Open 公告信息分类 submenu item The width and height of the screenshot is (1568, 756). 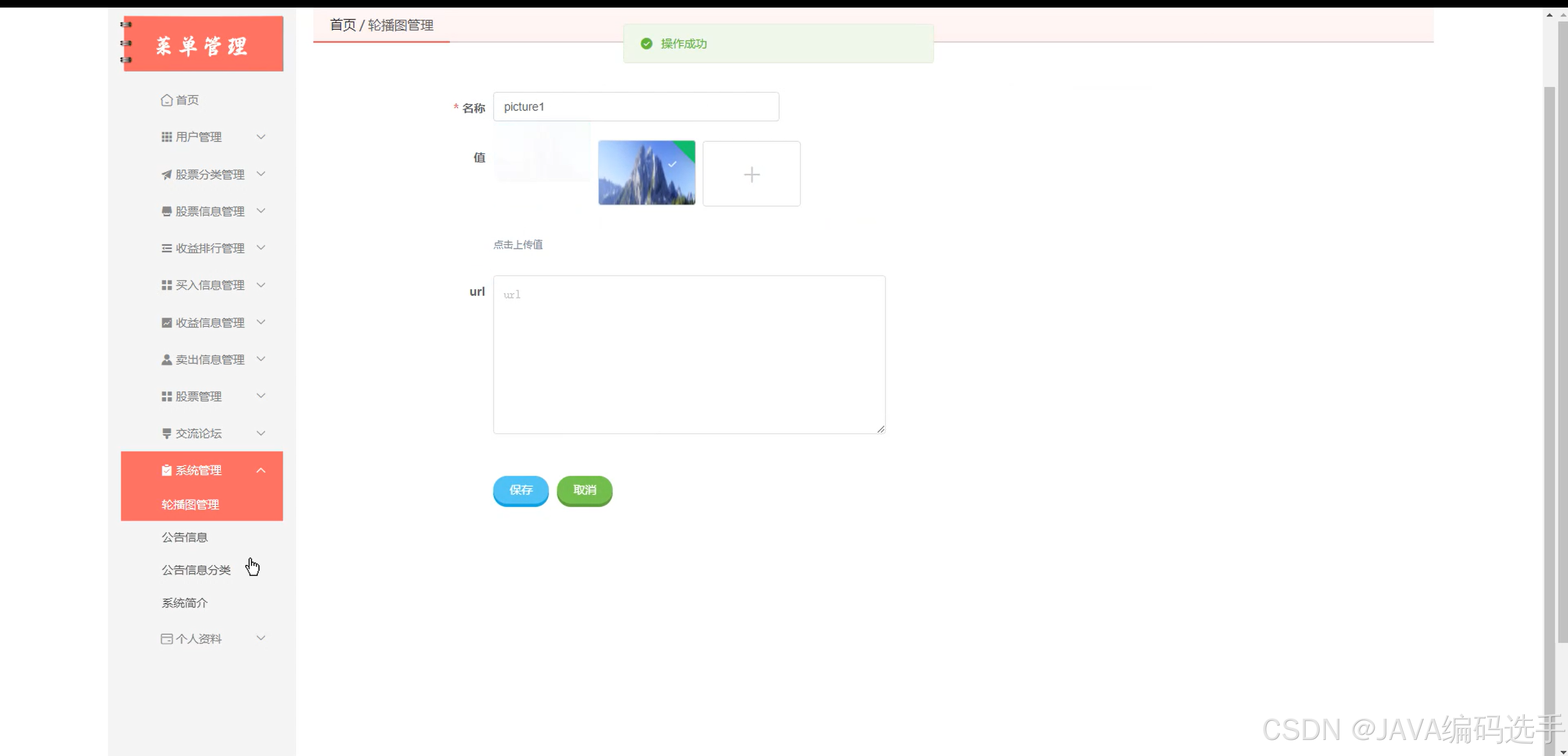(196, 570)
